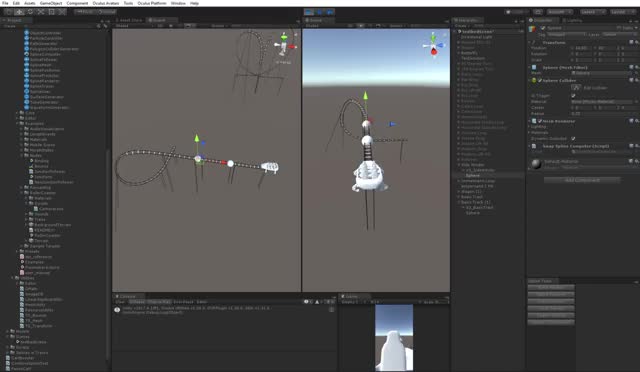
Task: Click the Default-Material preview sphere
Action: pyautogui.click(x=536, y=163)
